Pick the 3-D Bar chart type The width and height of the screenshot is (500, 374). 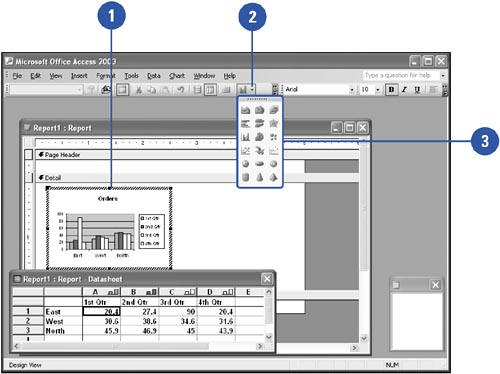(259, 123)
